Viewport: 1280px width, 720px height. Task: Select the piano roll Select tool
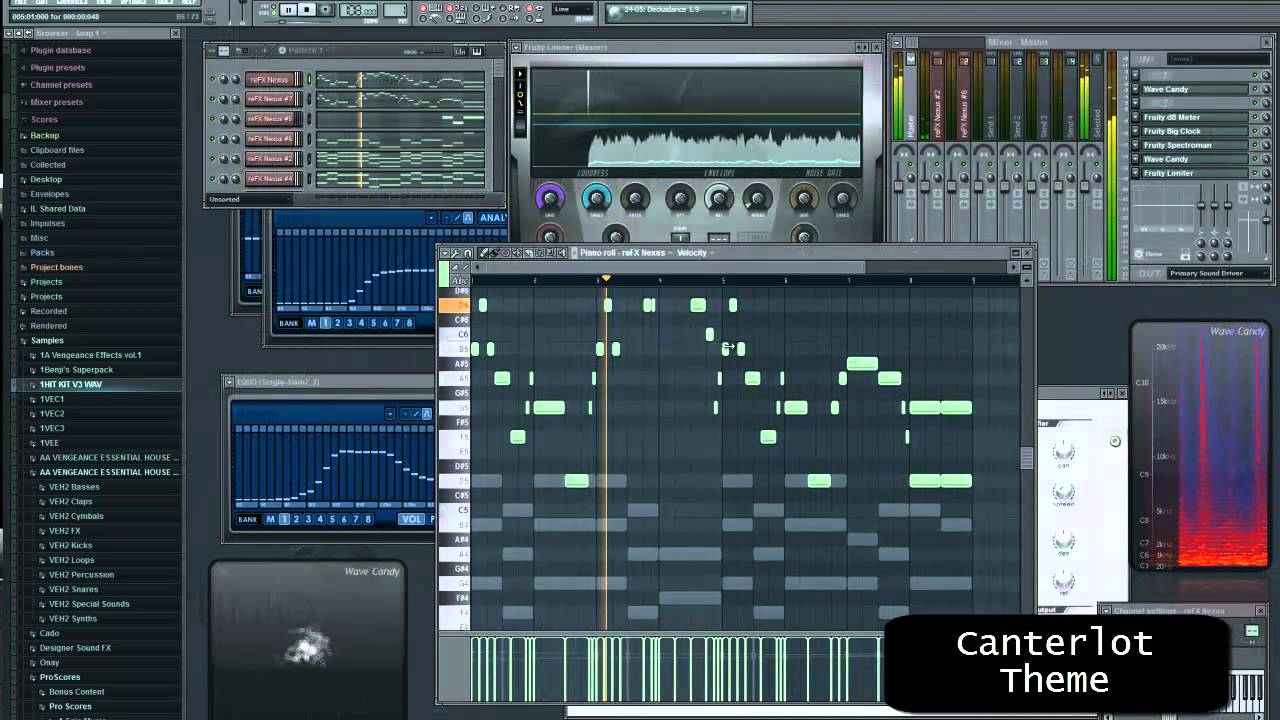(538, 253)
